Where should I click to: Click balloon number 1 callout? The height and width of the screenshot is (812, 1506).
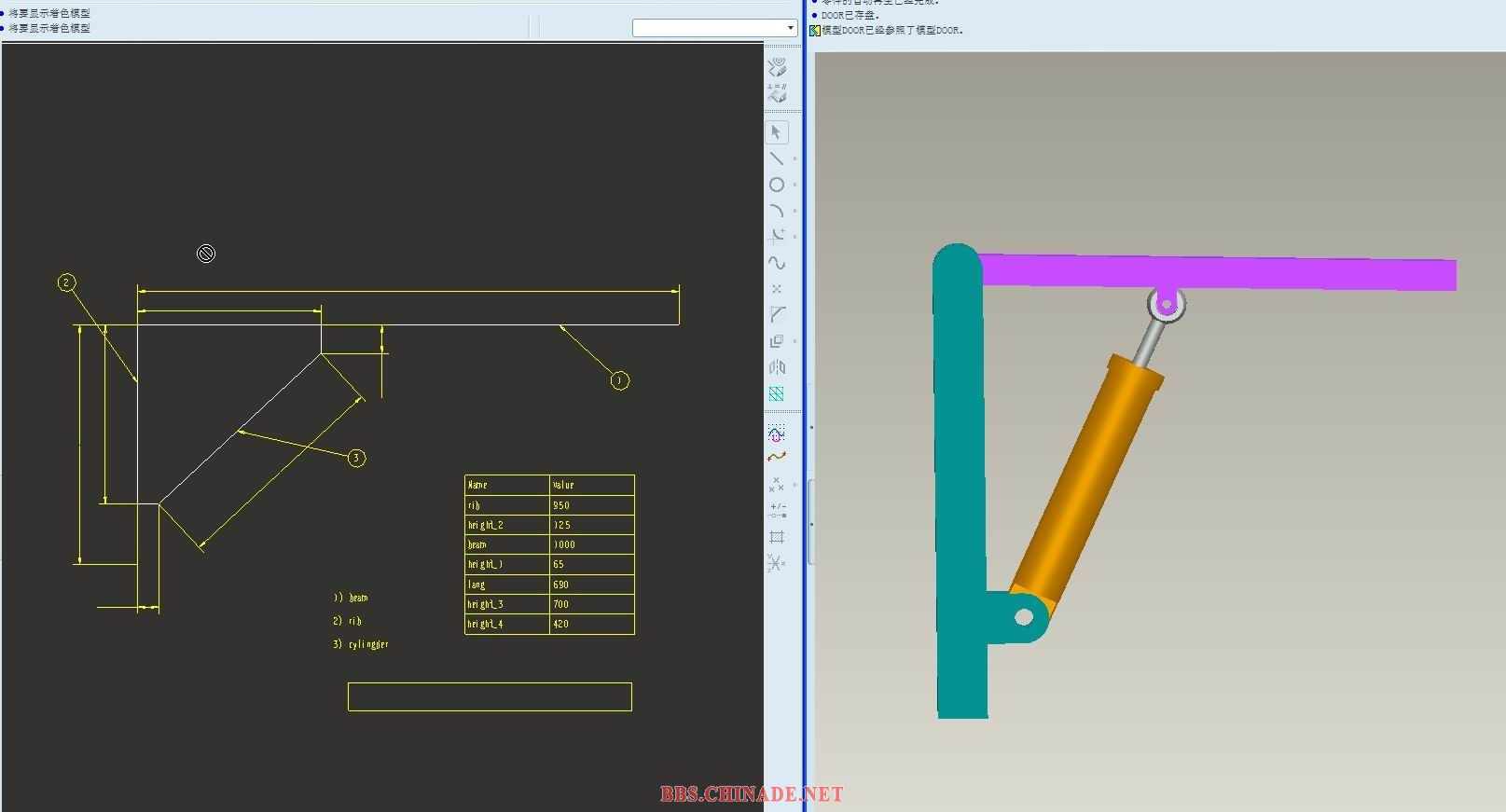tap(619, 380)
